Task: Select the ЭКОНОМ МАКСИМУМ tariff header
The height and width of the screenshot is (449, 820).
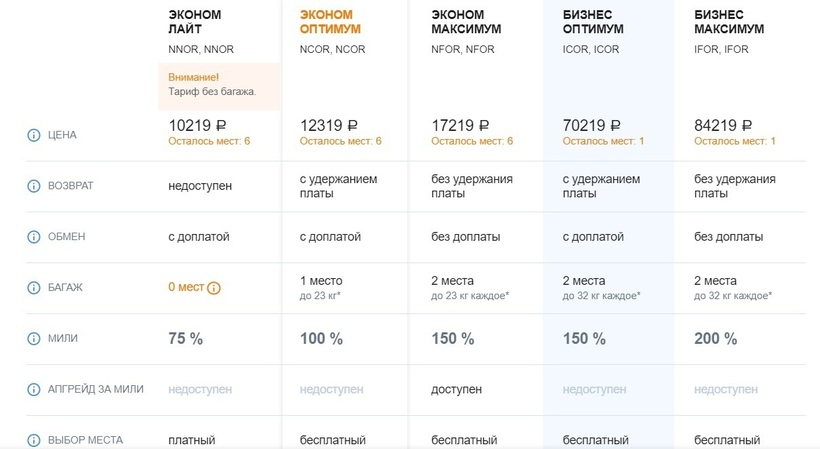Action: (x=466, y=22)
